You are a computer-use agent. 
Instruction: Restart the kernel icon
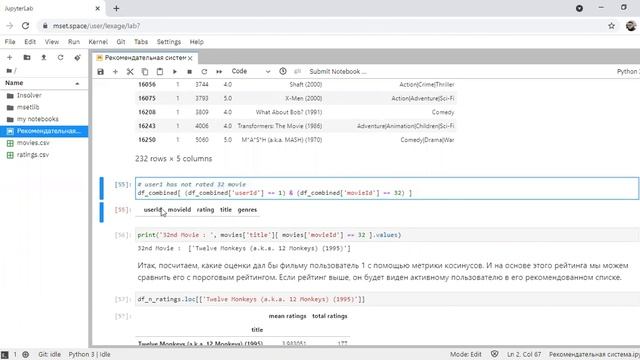[204, 71]
